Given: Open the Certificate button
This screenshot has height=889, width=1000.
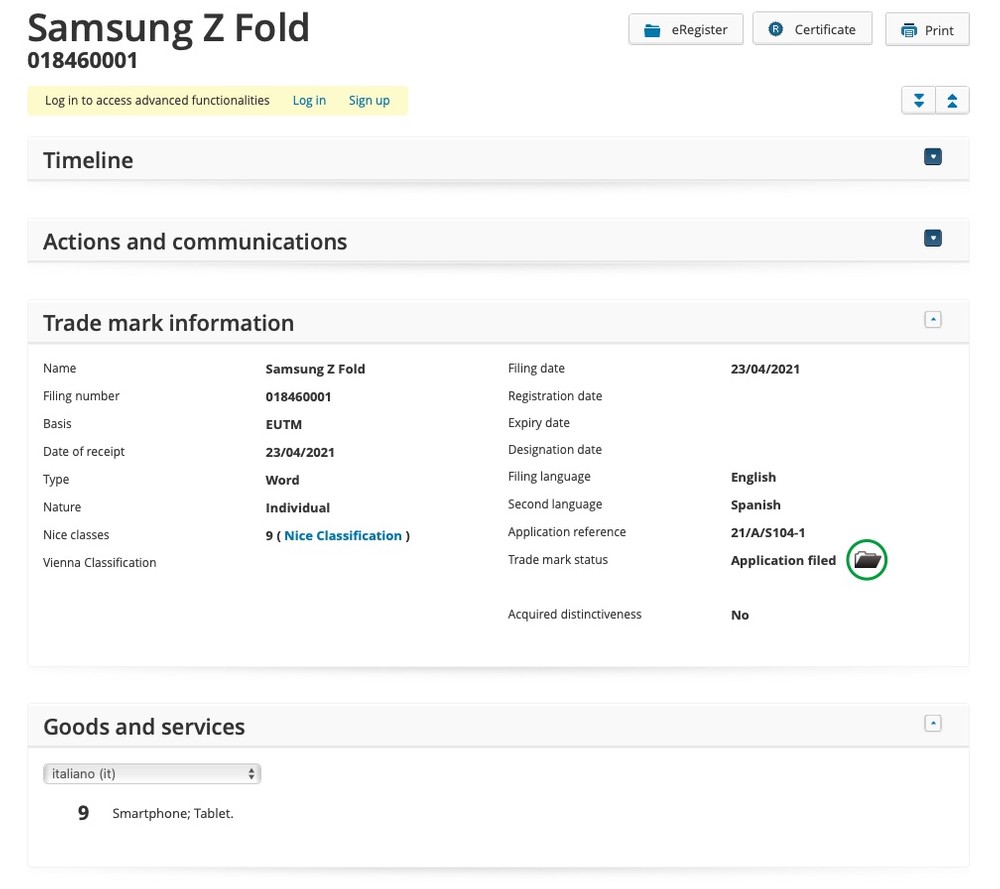Looking at the screenshot, I should (812, 30).
